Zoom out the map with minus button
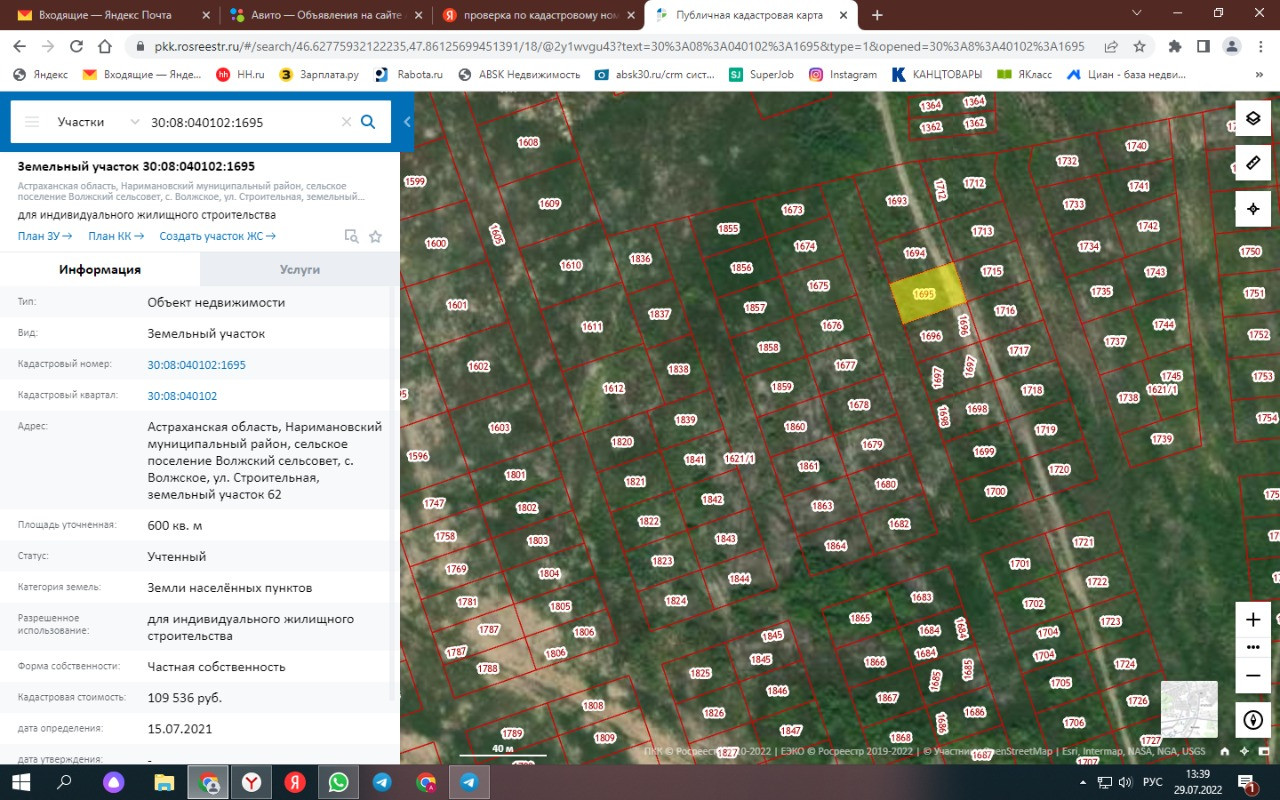 click(x=1252, y=675)
